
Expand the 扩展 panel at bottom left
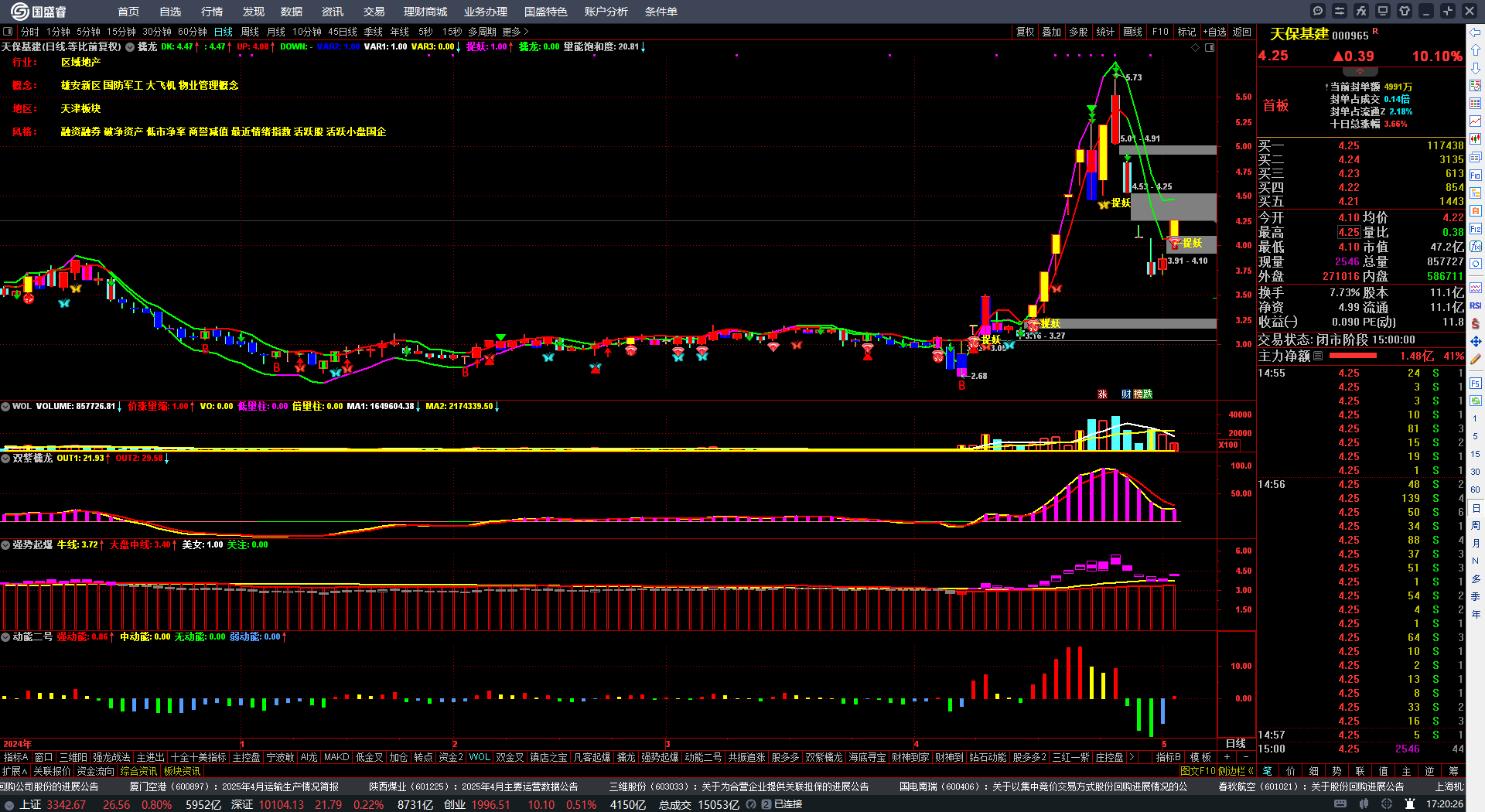[x=15, y=771]
